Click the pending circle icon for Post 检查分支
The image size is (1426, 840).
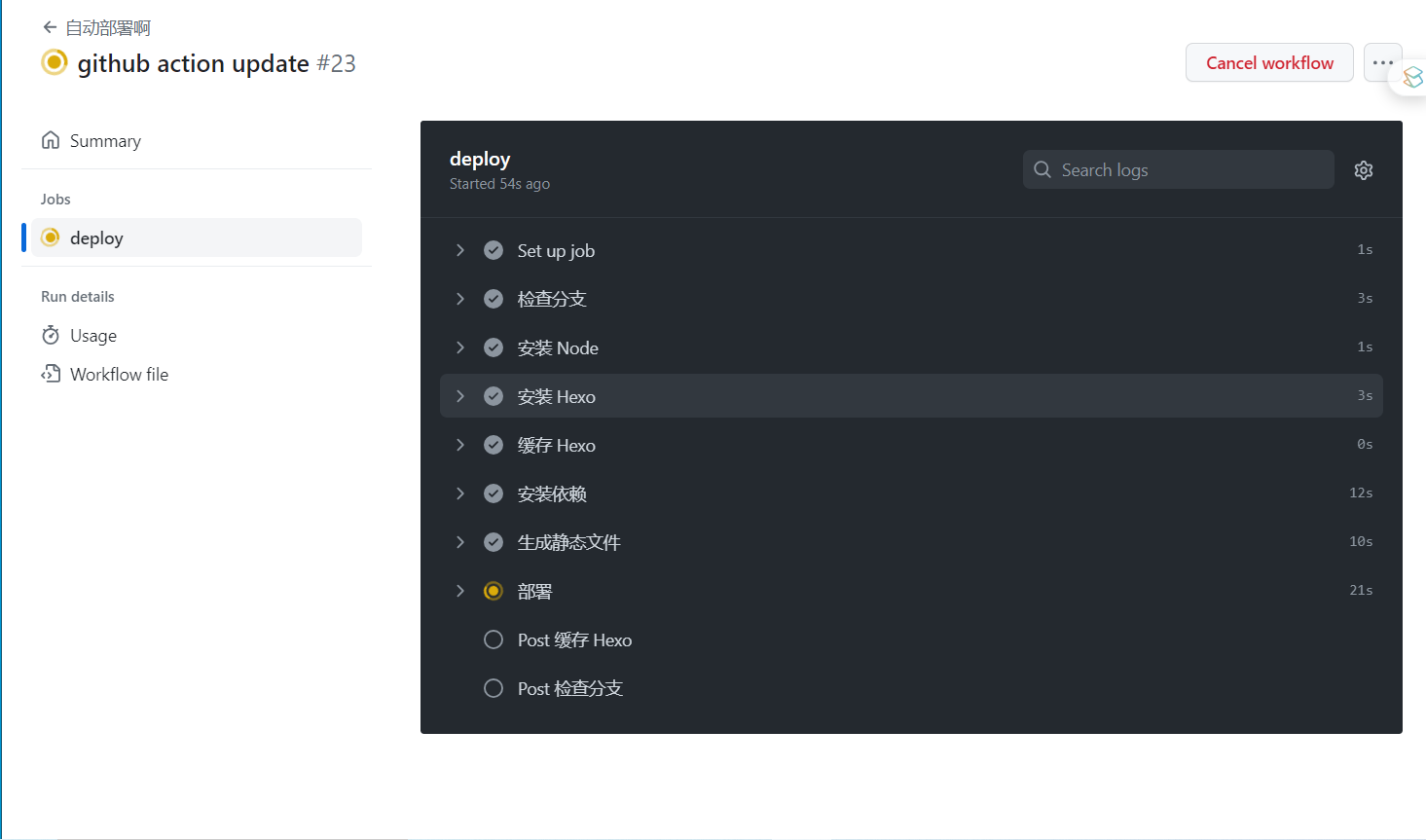[494, 688]
